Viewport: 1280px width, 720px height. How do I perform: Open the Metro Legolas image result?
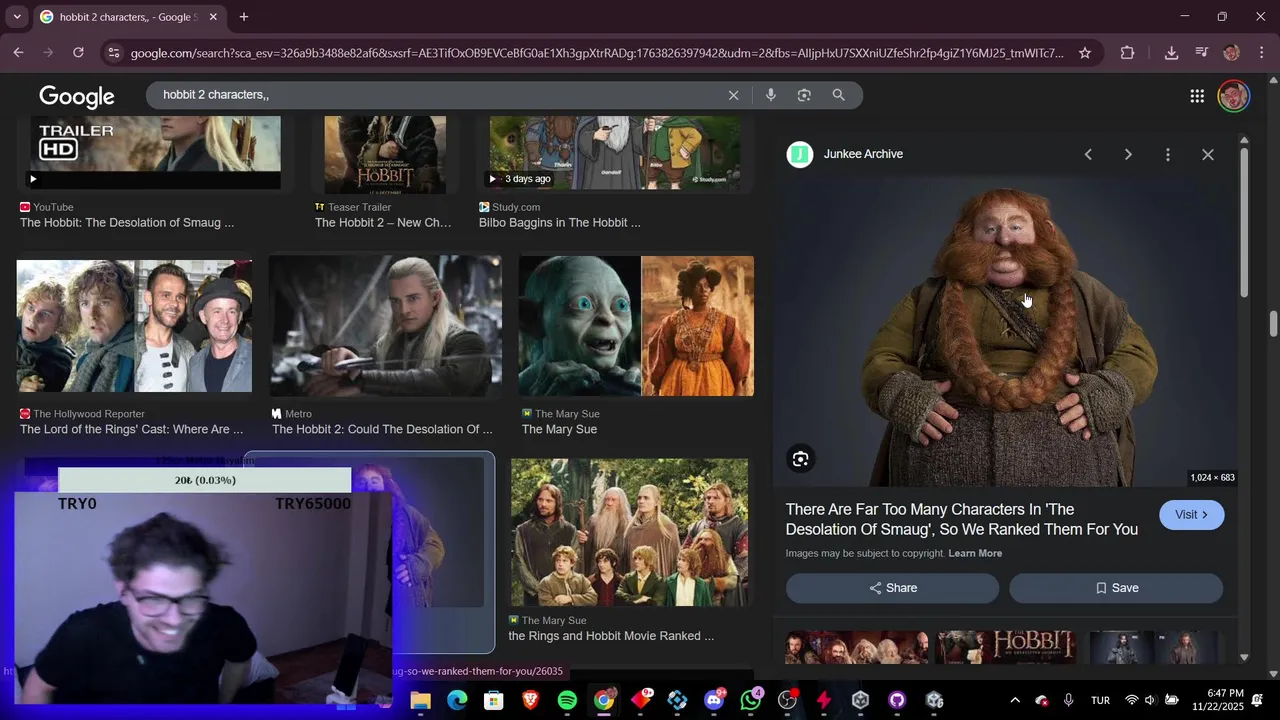point(385,326)
